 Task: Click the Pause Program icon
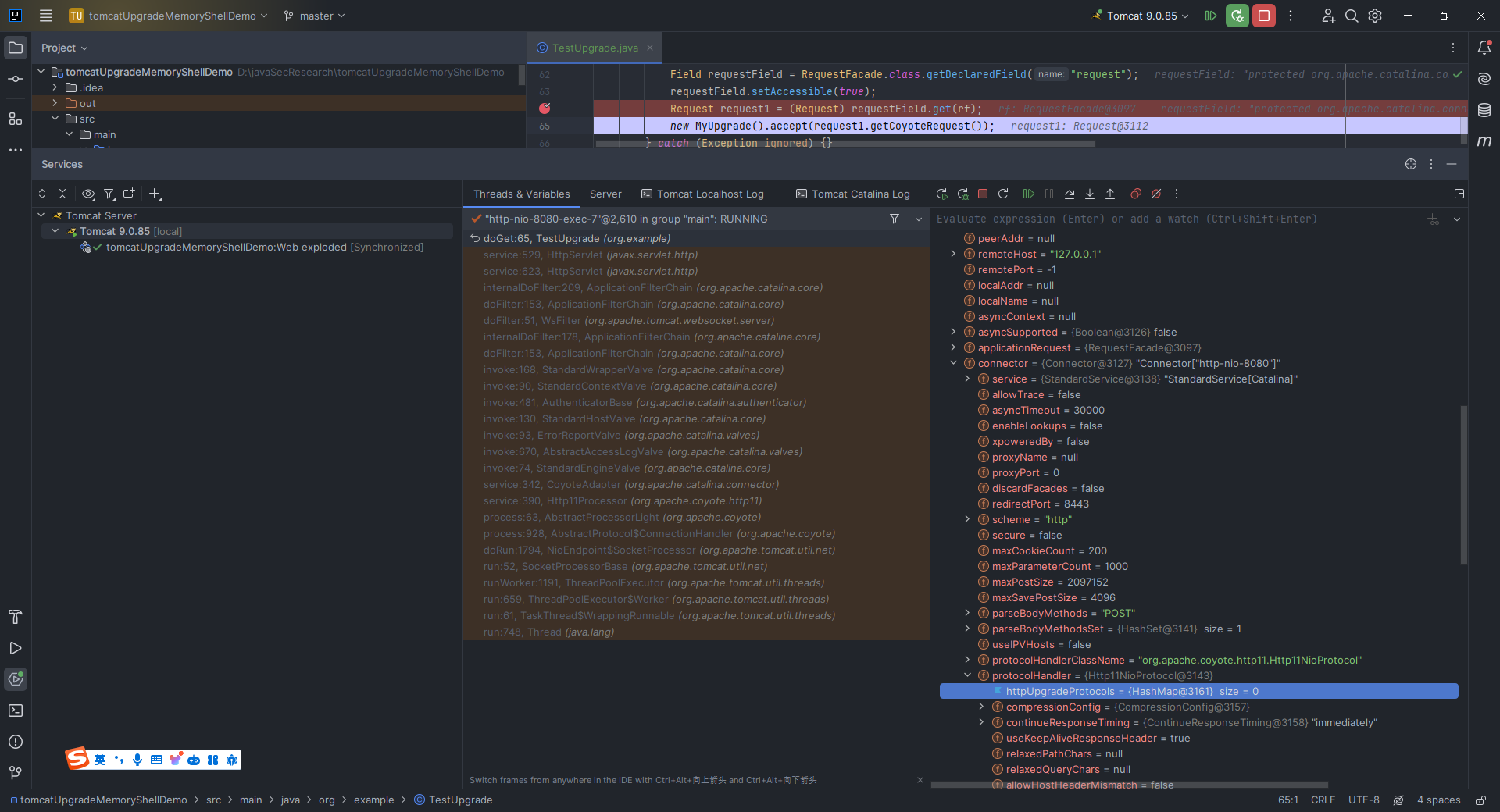pos(1049,194)
